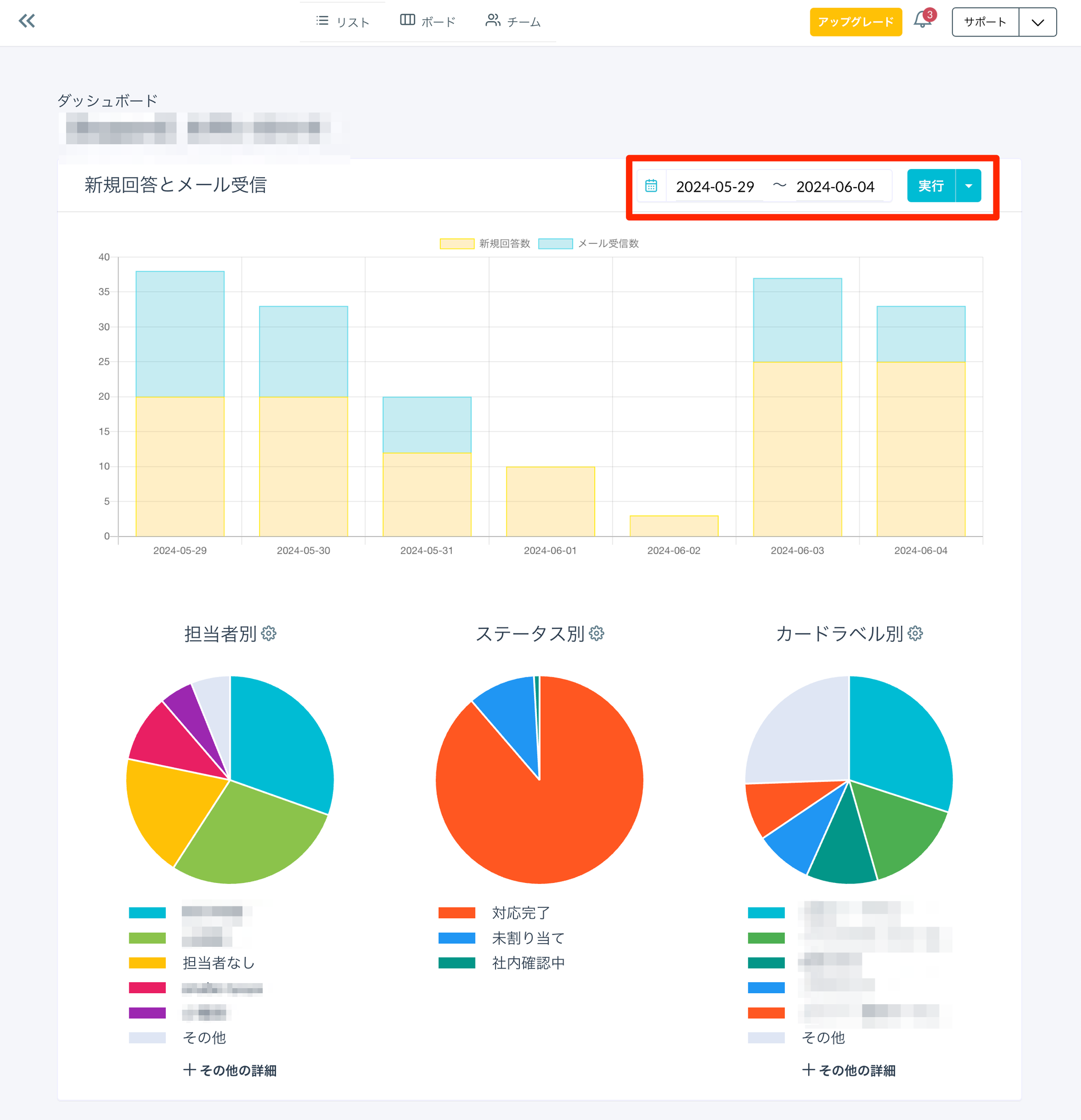Collapse sidebar with double chevron icon
This screenshot has width=1081, height=1120.
click(27, 22)
